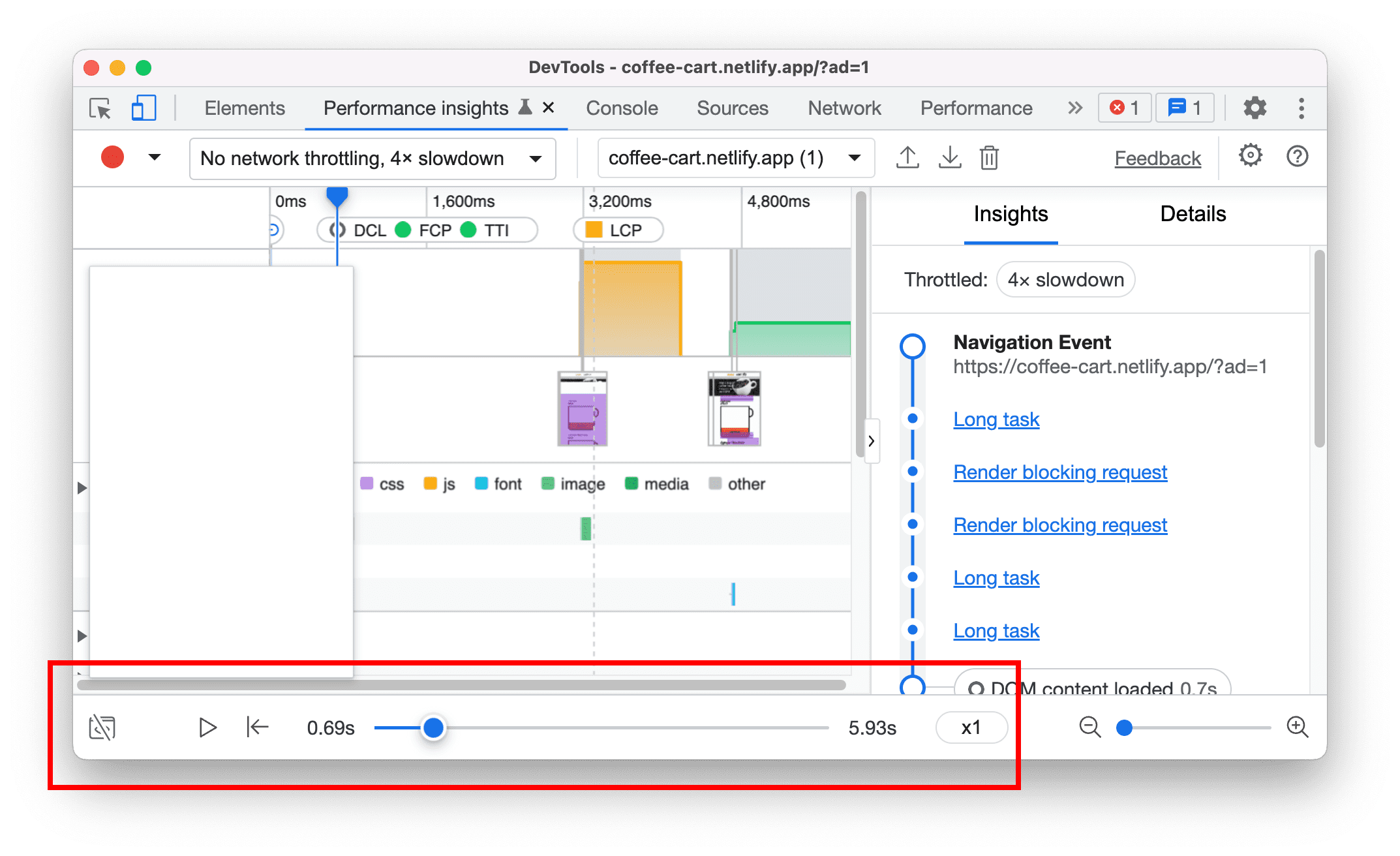The height and width of the screenshot is (856, 1400).
Task: Click the play button in the filmstrip controls
Action: tap(207, 727)
